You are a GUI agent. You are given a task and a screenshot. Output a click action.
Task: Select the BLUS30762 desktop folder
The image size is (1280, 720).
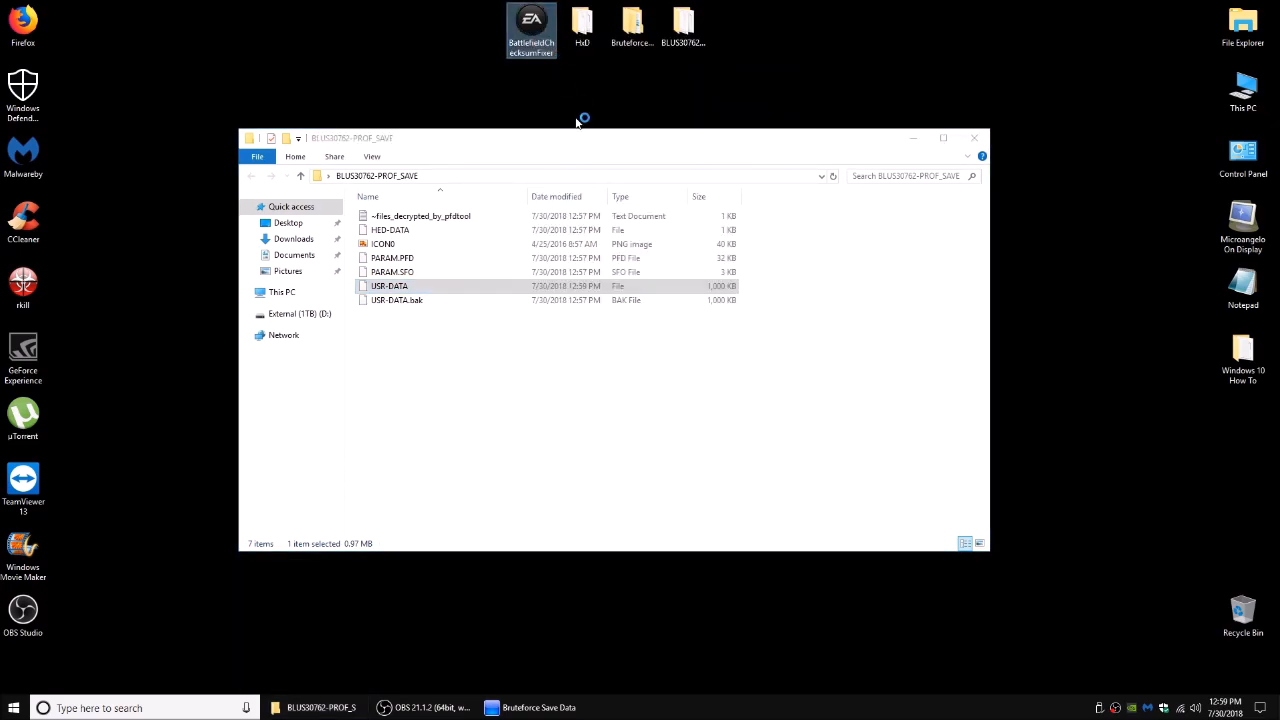[x=683, y=27]
